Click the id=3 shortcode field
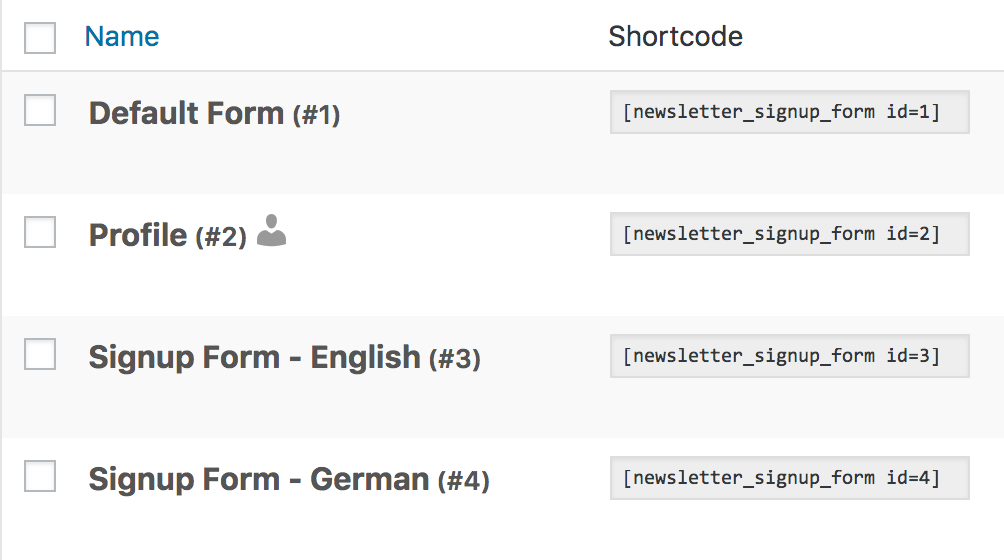This screenshot has height=560, width=1004. [789, 356]
